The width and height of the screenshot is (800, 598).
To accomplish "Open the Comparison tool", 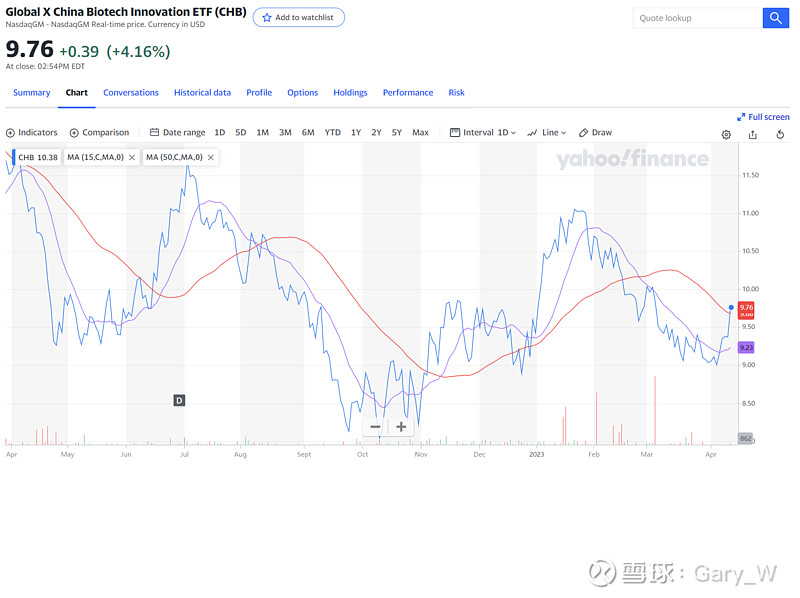I will 99,132.
